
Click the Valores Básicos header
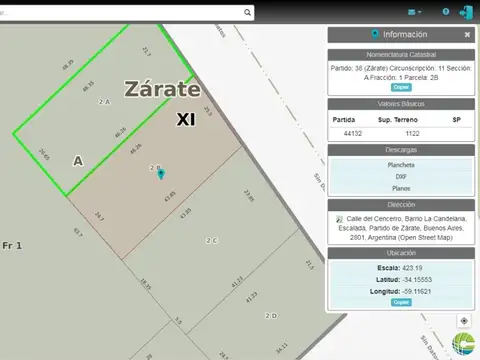click(401, 104)
